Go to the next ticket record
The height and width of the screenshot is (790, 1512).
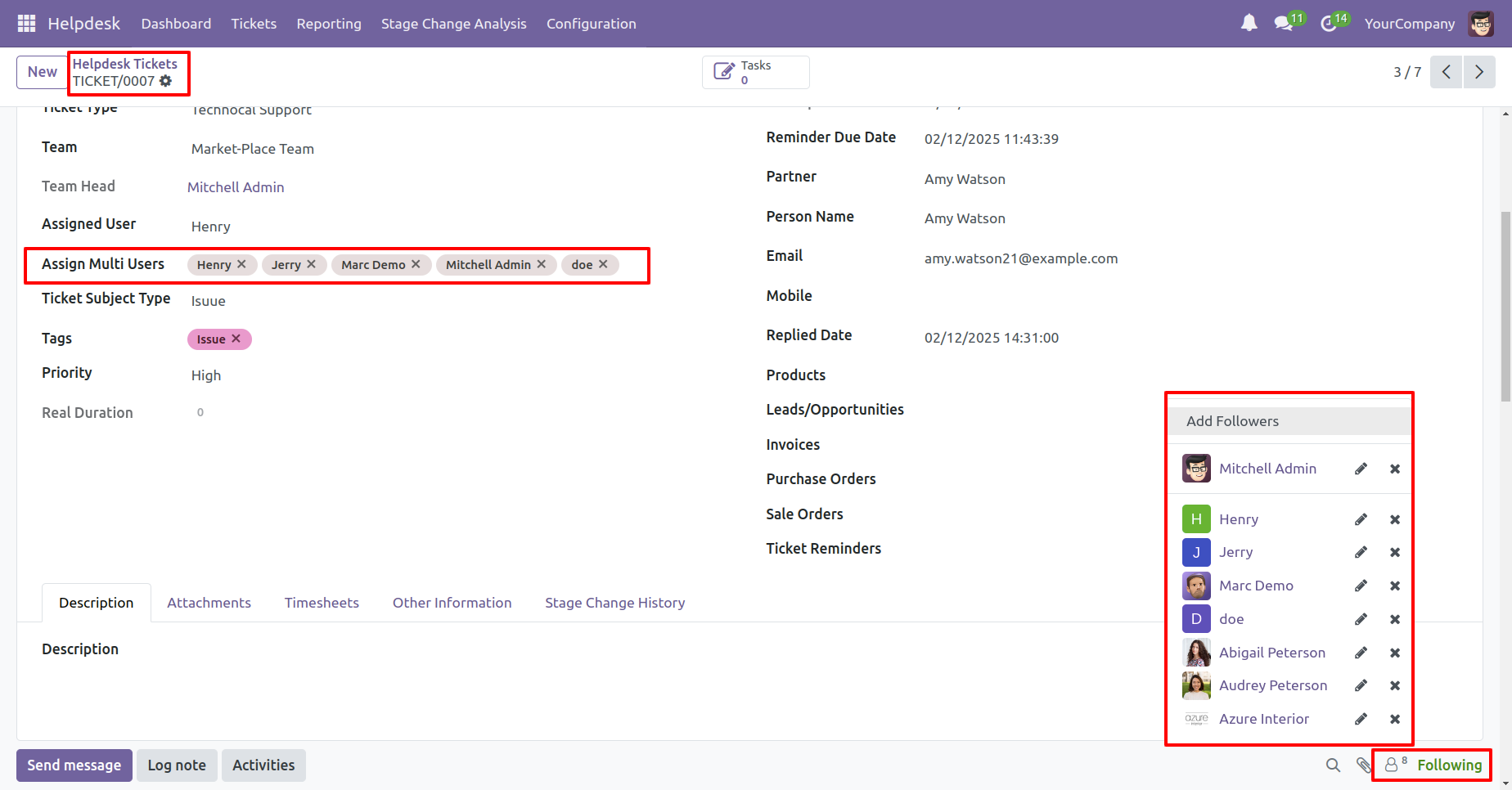(x=1479, y=72)
